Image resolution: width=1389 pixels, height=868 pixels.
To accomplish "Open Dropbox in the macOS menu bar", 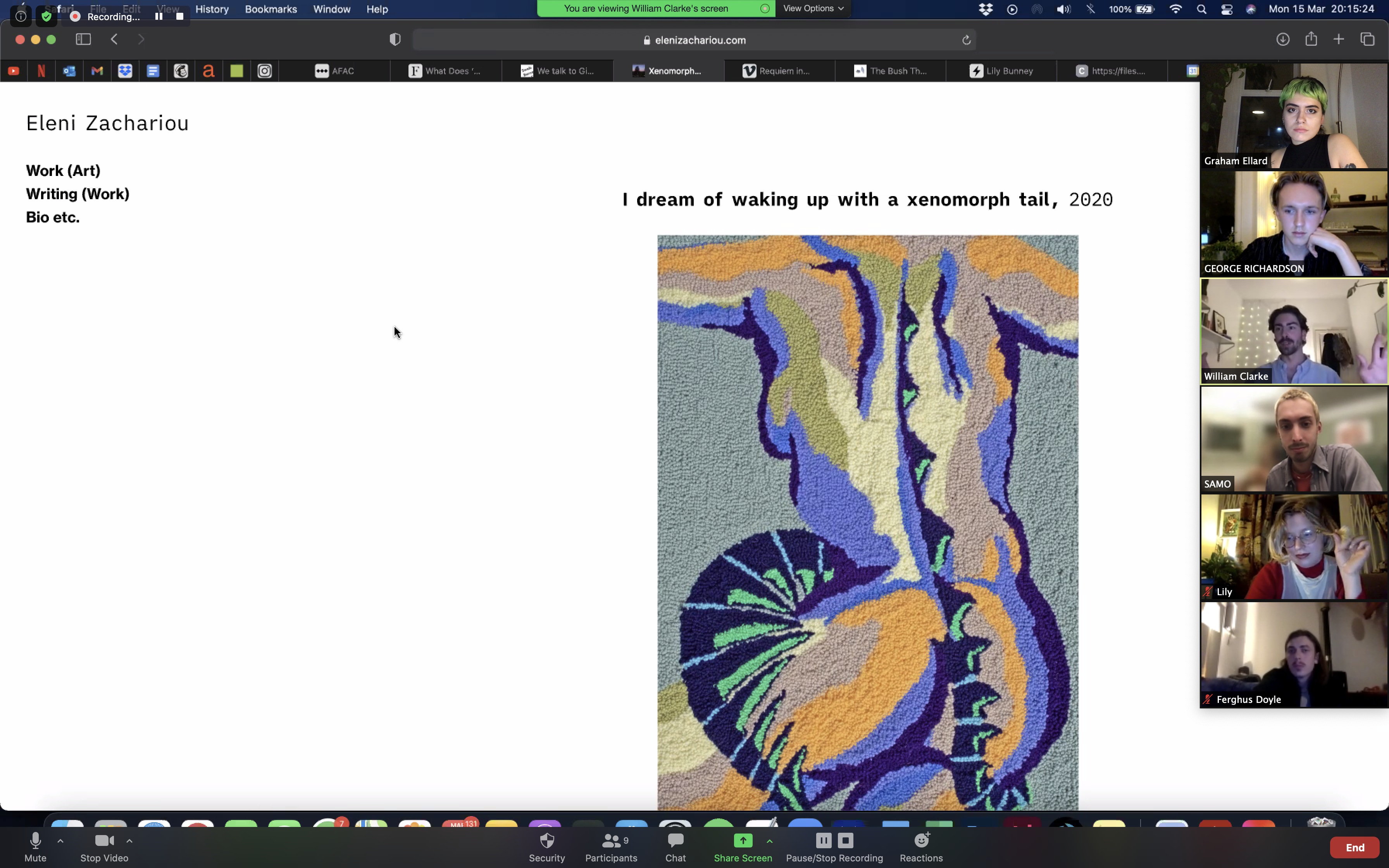I will (986, 9).
